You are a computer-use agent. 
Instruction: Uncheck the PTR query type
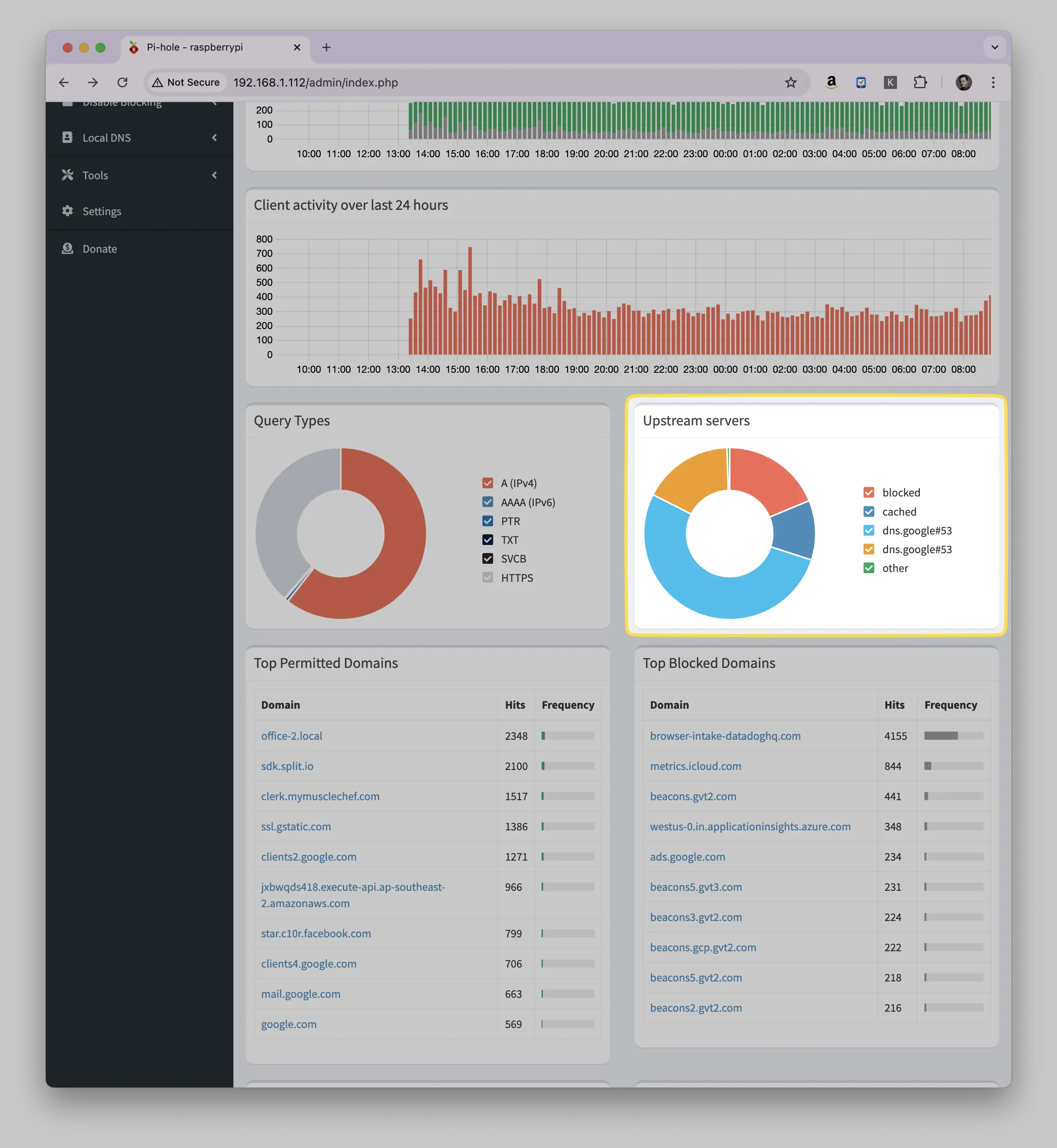point(487,521)
